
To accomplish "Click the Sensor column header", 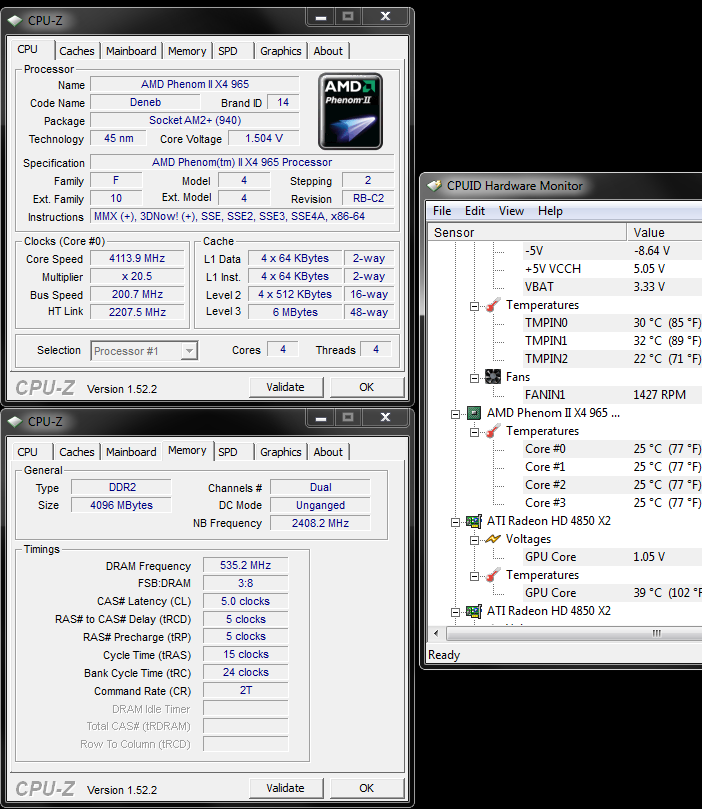I will pyautogui.click(x=527, y=232).
